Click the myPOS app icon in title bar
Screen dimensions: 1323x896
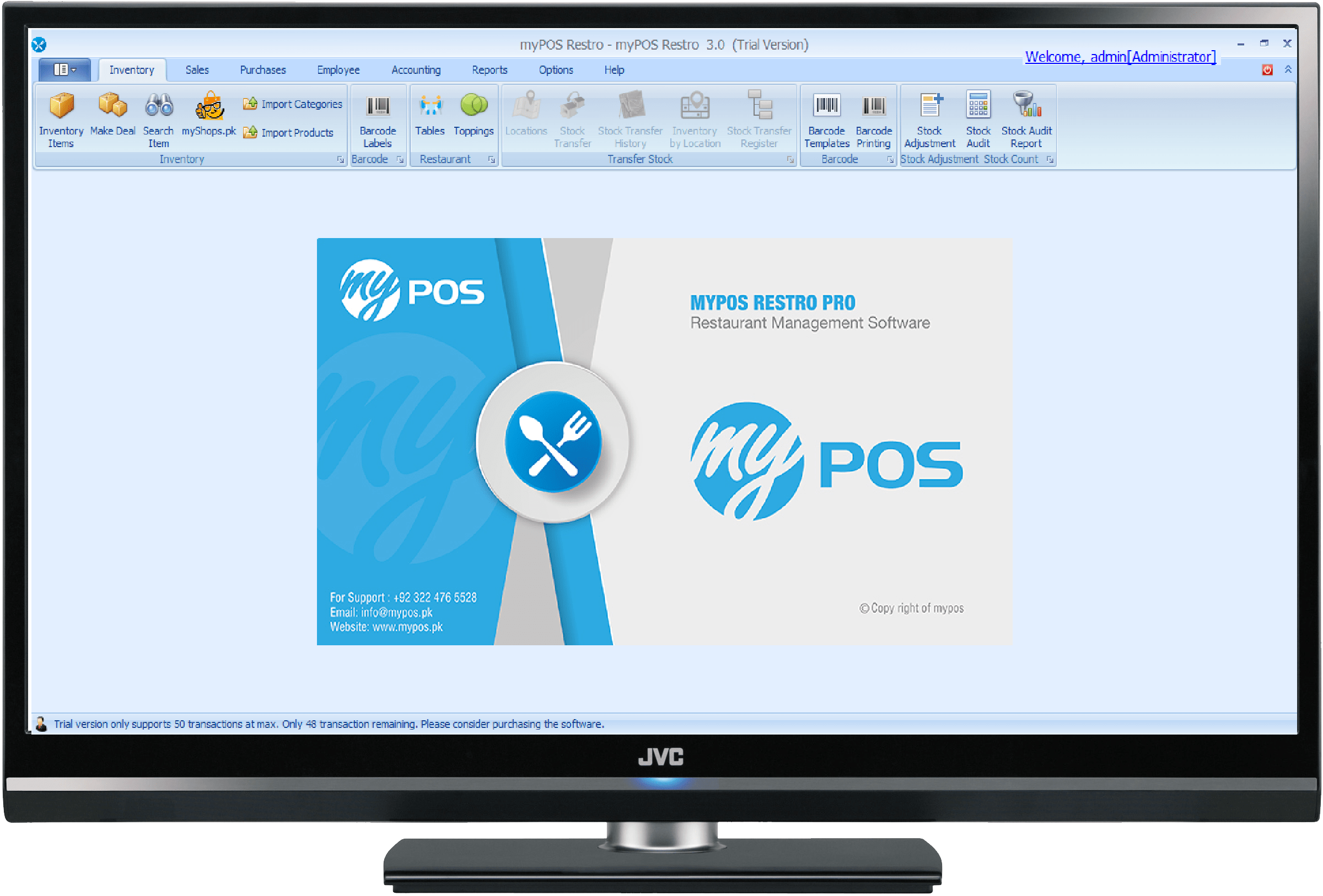pyautogui.click(x=39, y=45)
